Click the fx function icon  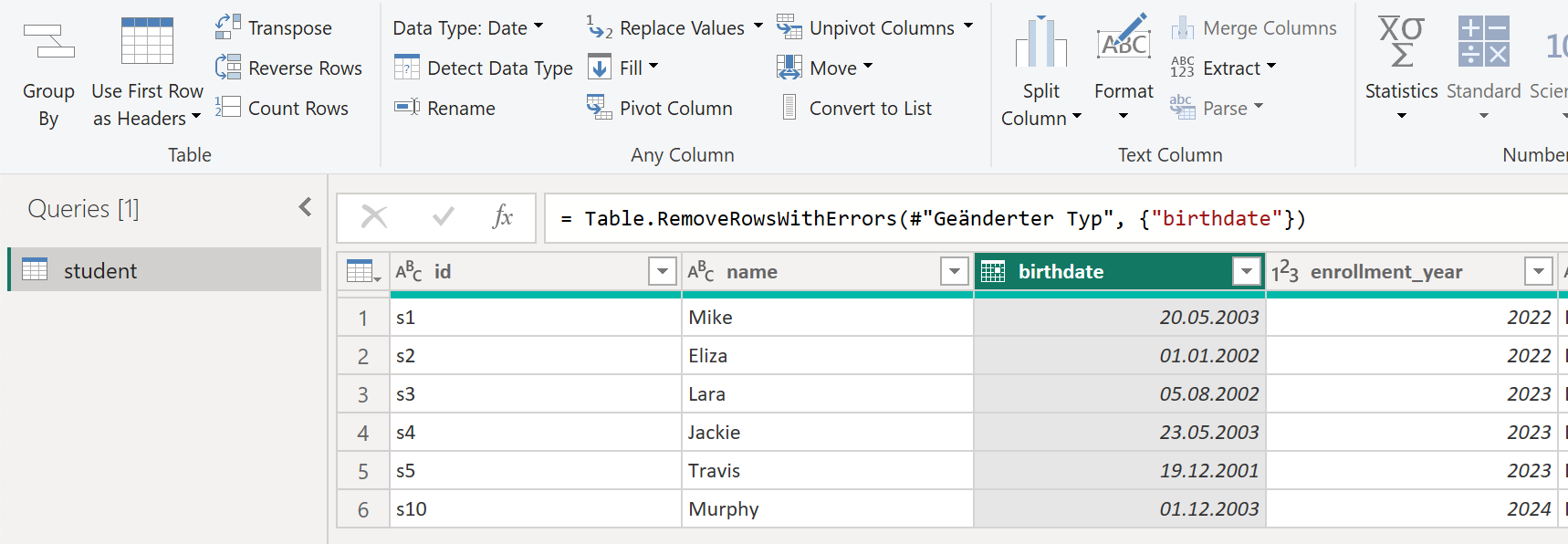(x=503, y=217)
